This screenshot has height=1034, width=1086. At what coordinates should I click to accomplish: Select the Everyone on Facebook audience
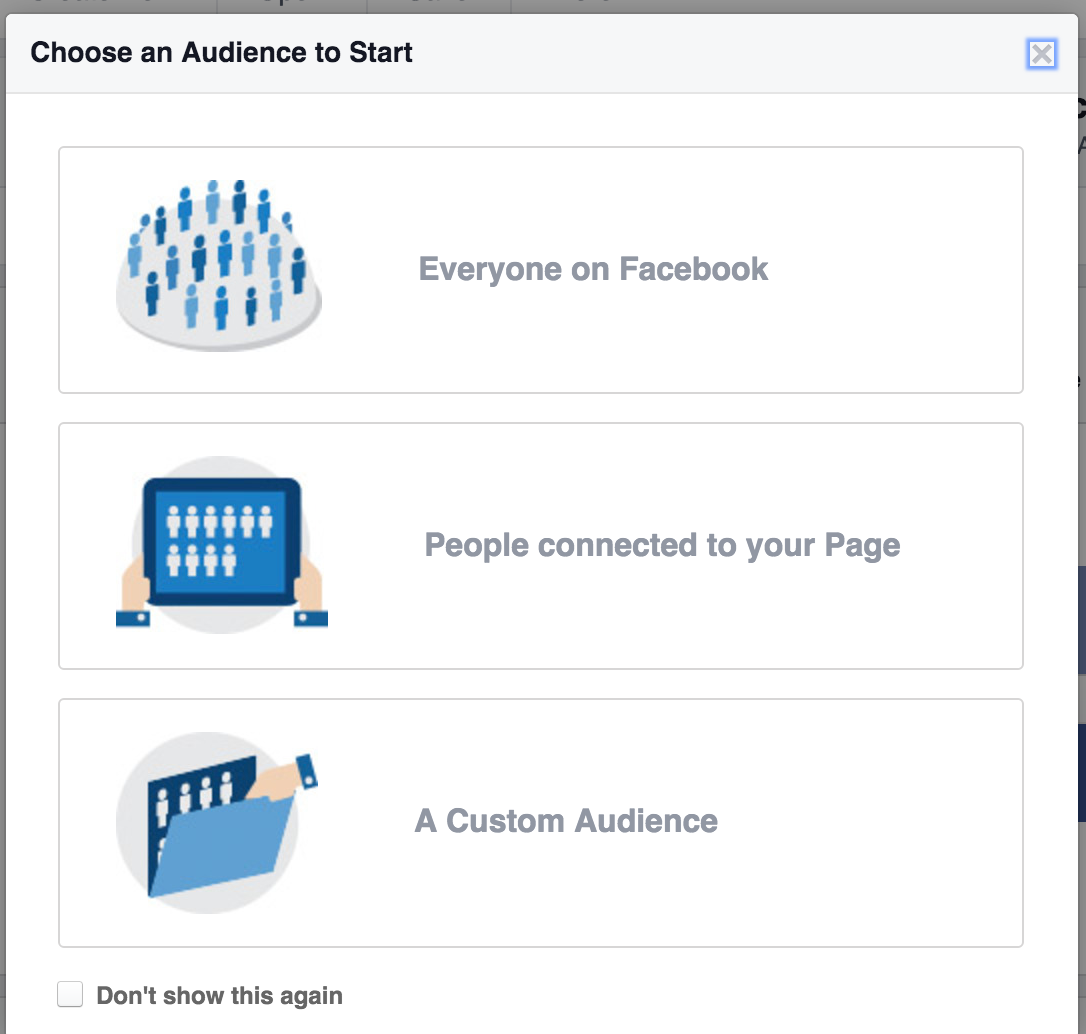point(540,269)
